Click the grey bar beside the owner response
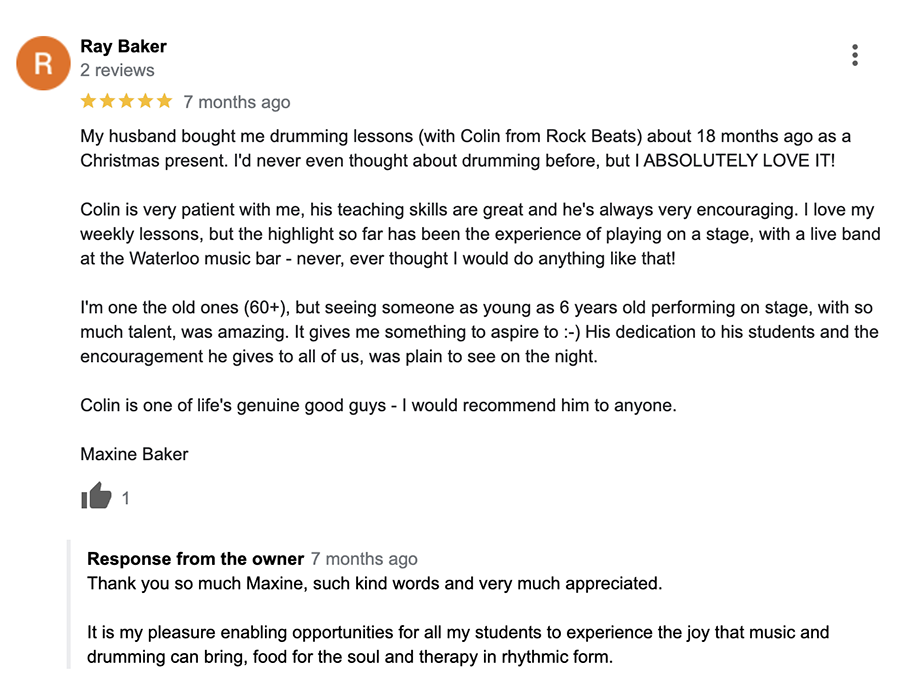The width and height of the screenshot is (900, 677). (x=69, y=604)
